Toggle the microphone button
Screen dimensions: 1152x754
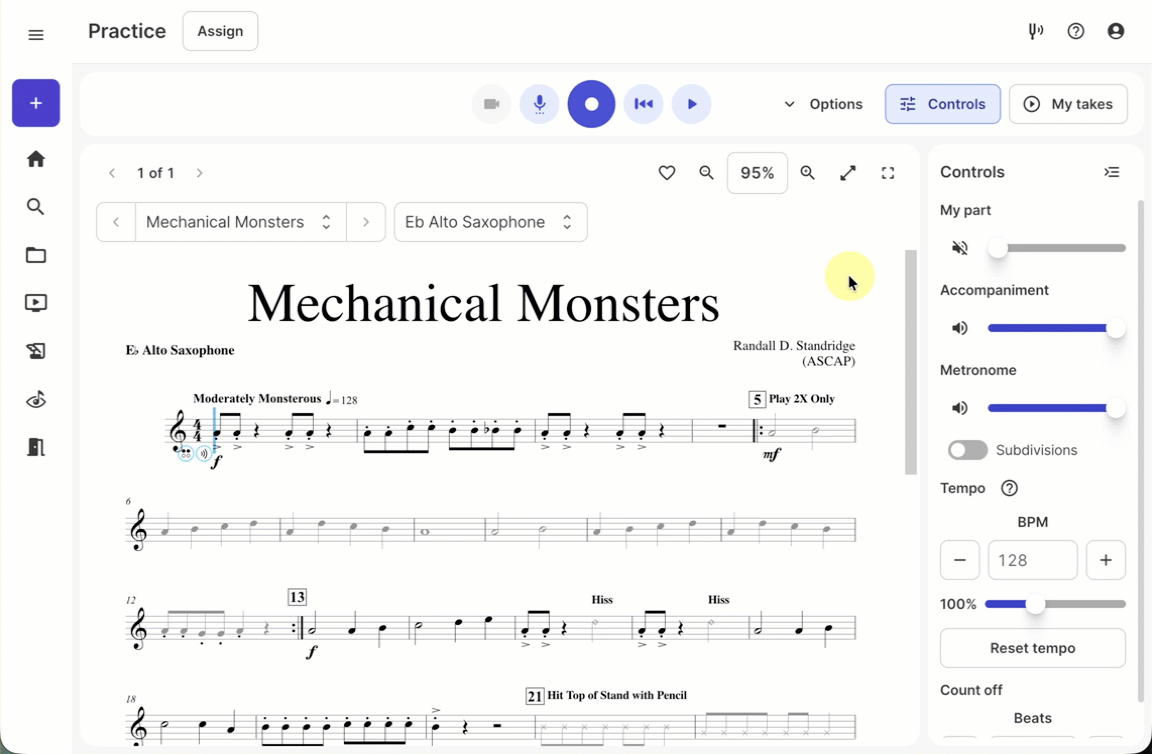(539, 104)
